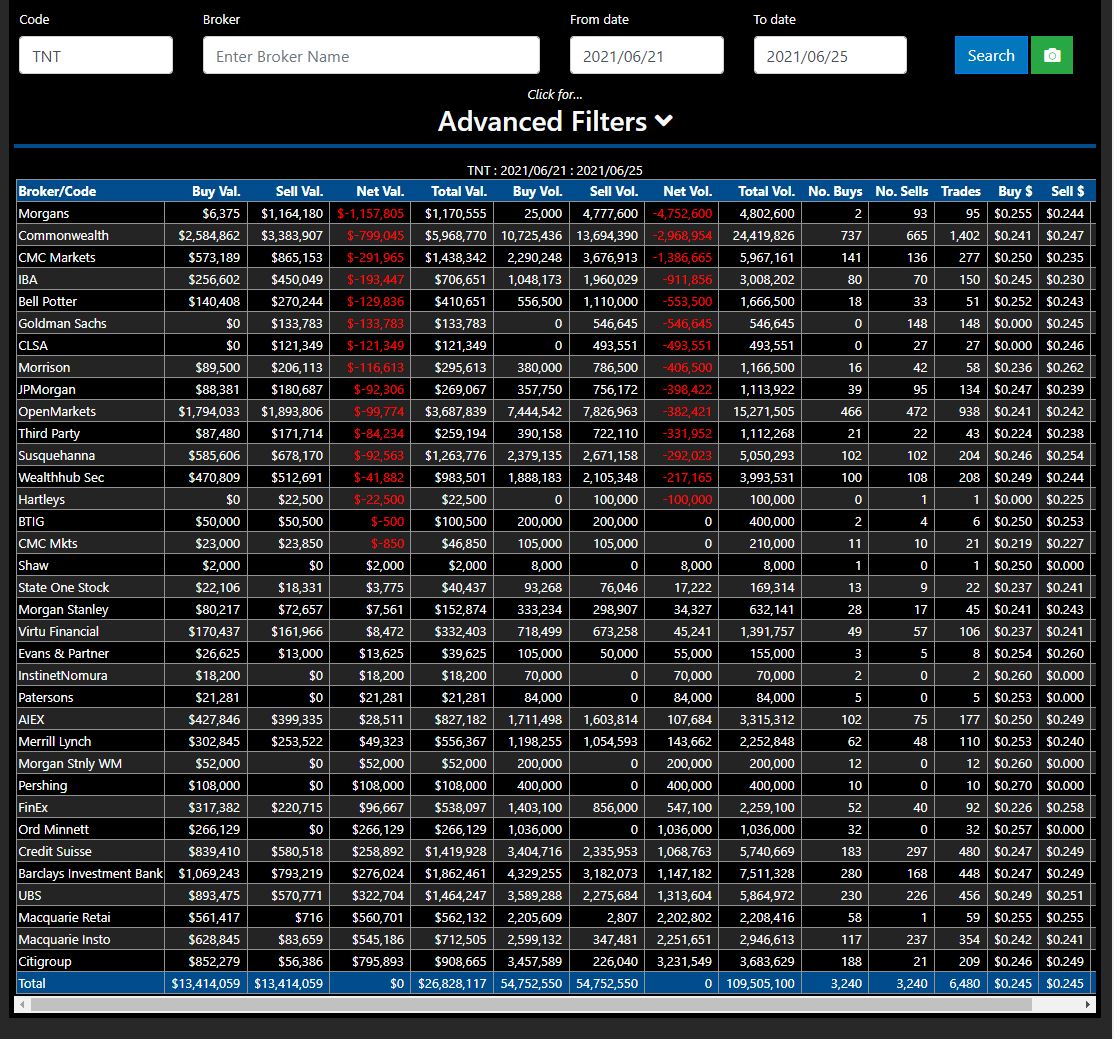
Task: Click the CLSA broker name
Action: click(33, 345)
